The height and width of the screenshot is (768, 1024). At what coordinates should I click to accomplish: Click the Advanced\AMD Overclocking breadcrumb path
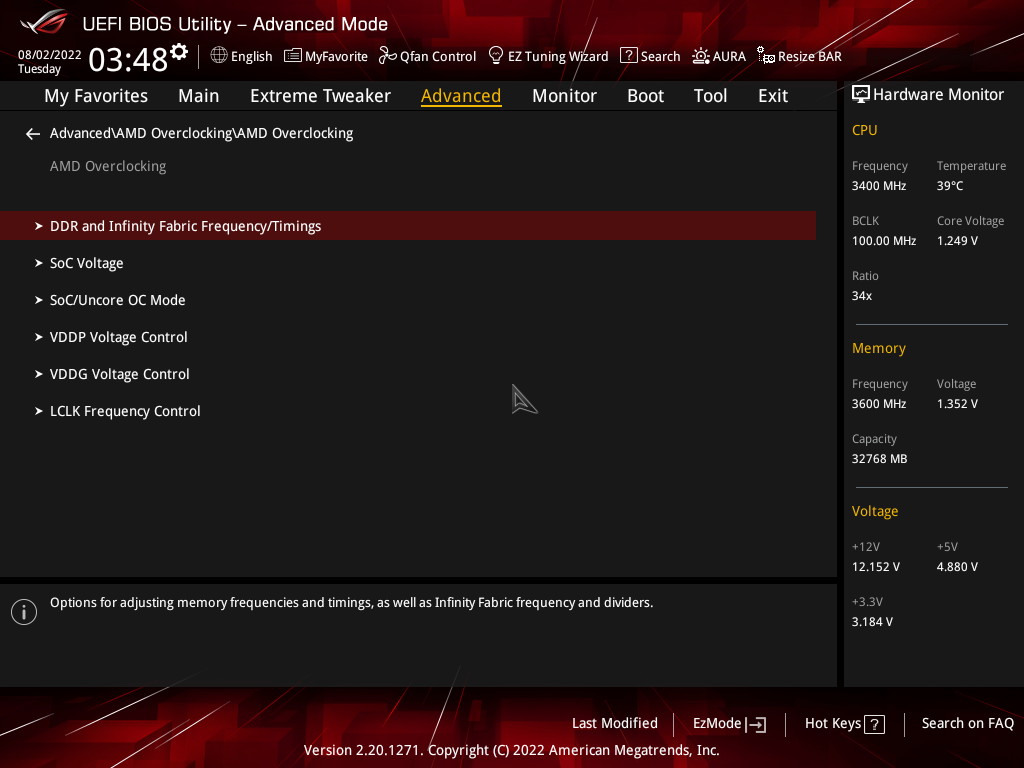click(201, 134)
